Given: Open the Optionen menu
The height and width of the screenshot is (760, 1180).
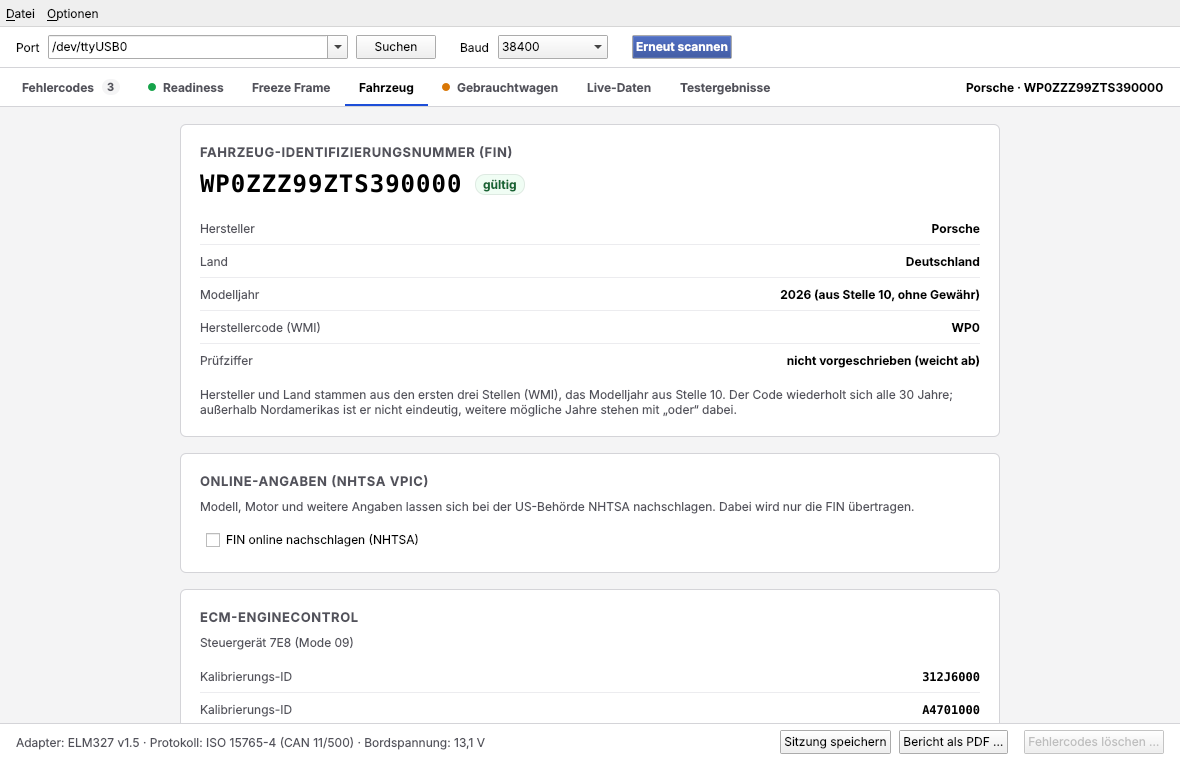Looking at the screenshot, I should pyautogui.click(x=72, y=14).
